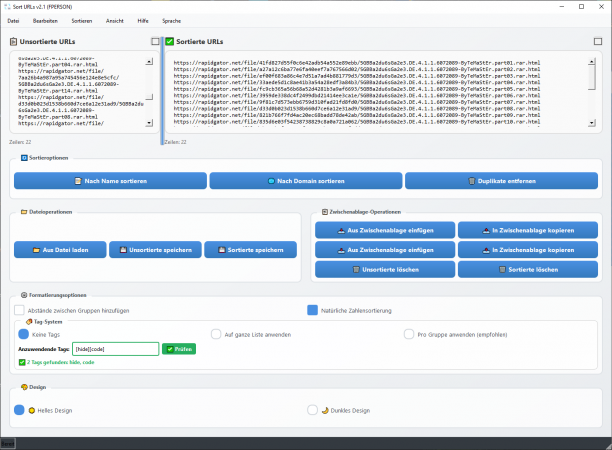Viewport: 612px width, 450px height.
Task: Click the sorted URL ending part01.rar.html
Action: tap(357, 62)
